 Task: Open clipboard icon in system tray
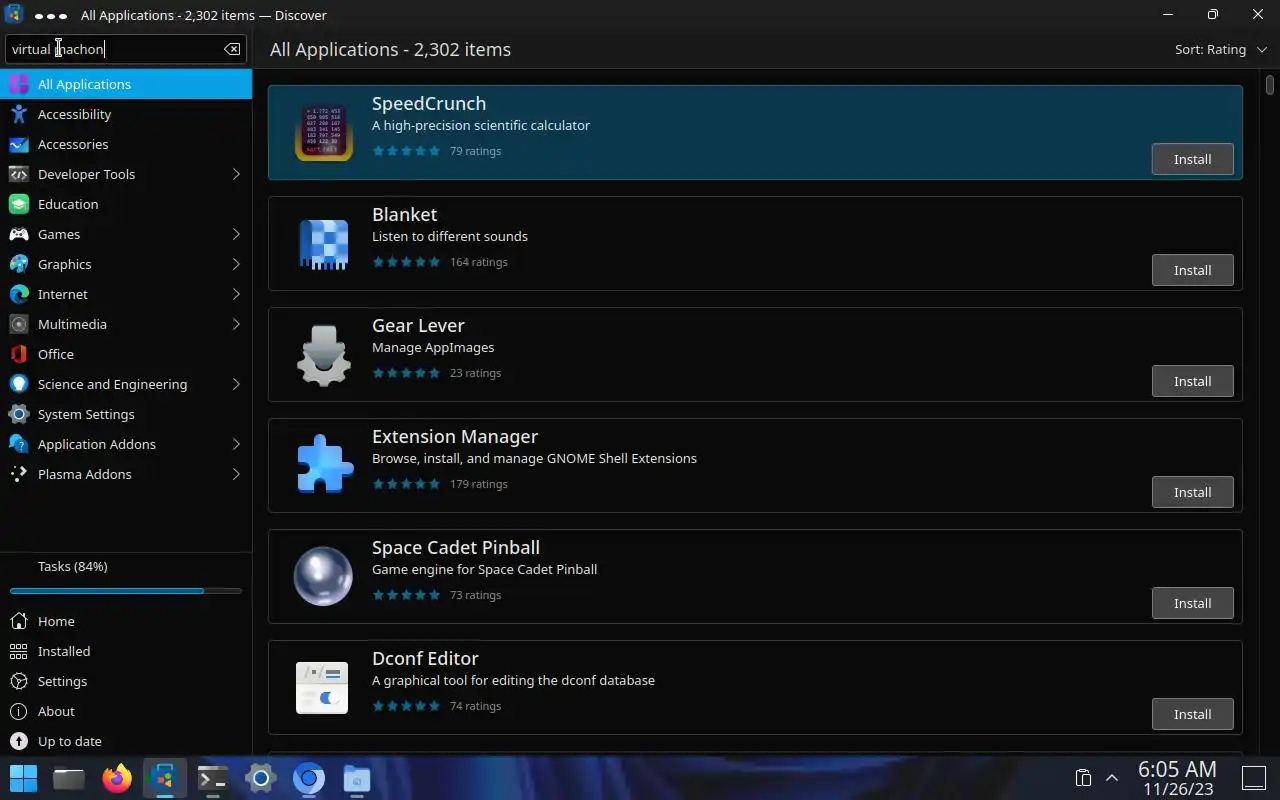coord(1082,778)
